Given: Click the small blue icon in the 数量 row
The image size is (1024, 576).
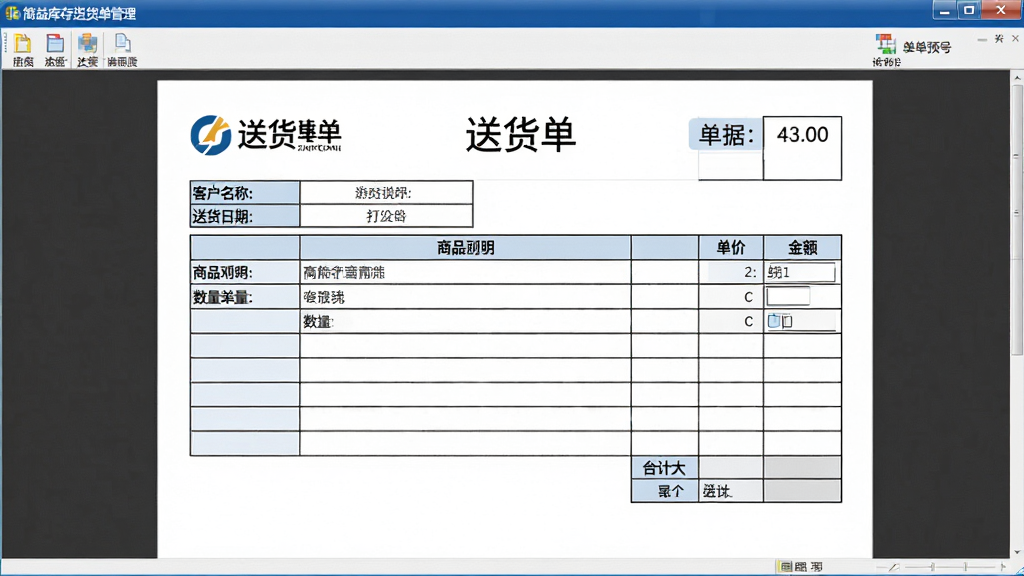Looking at the screenshot, I should click(x=774, y=321).
